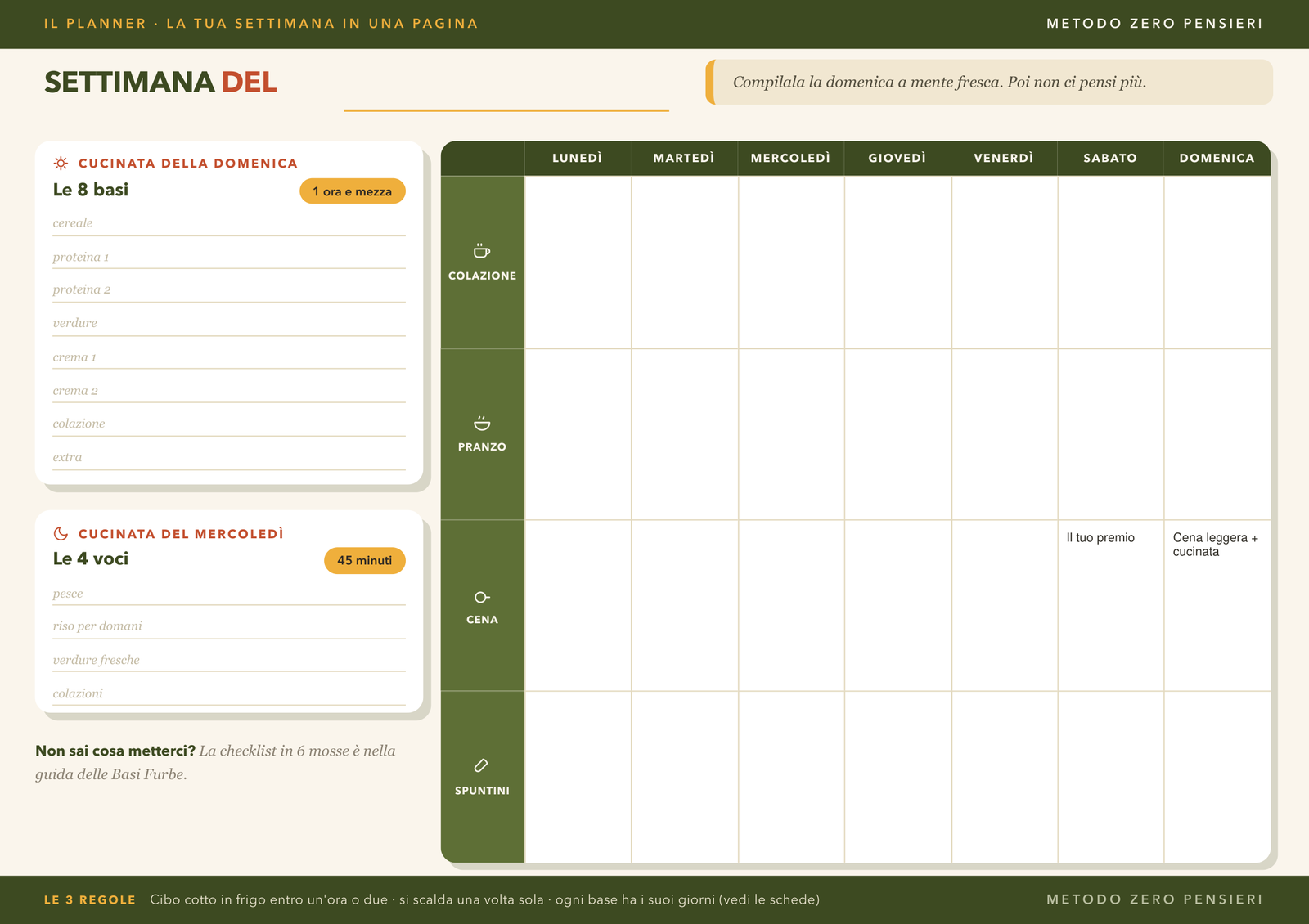This screenshot has width=1309, height=924.
Task: Click the 'proteina 1' input line
Action: (229, 258)
